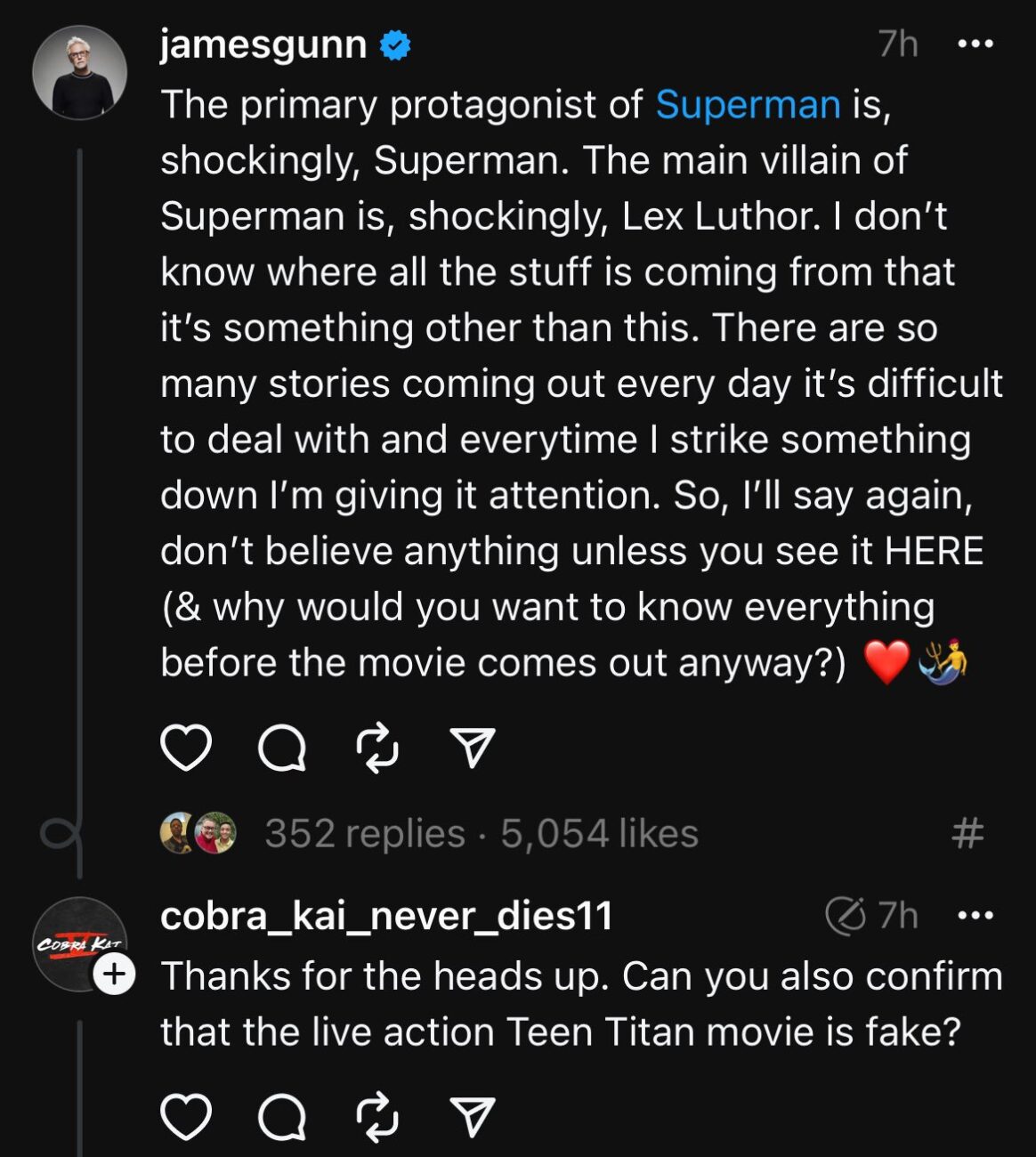Open more options for cobra_kai reply
Image resolution: width=1036 pixels, height=1157 pixels.
(x=975, y=915)
